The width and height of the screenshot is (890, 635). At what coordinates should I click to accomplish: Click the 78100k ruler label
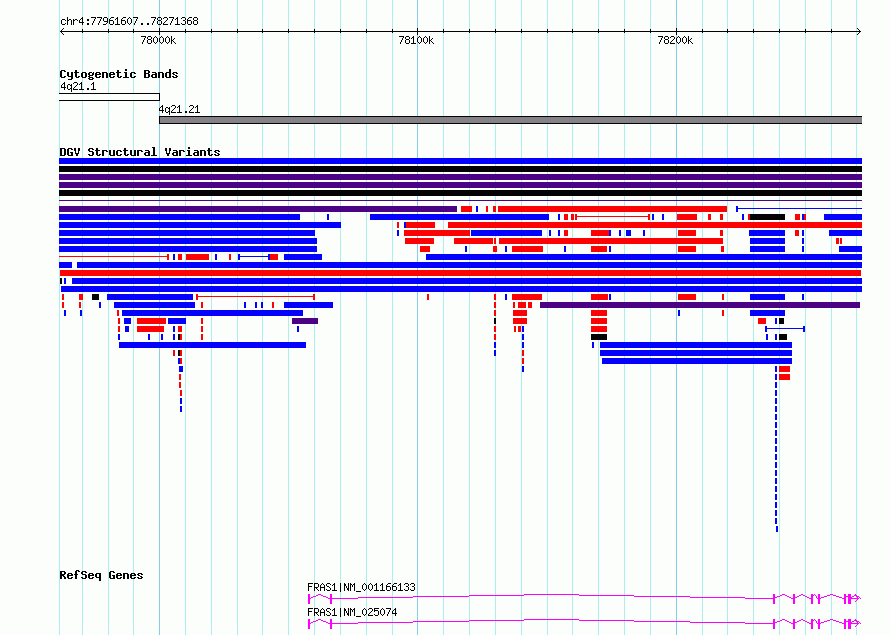(416, 40)
